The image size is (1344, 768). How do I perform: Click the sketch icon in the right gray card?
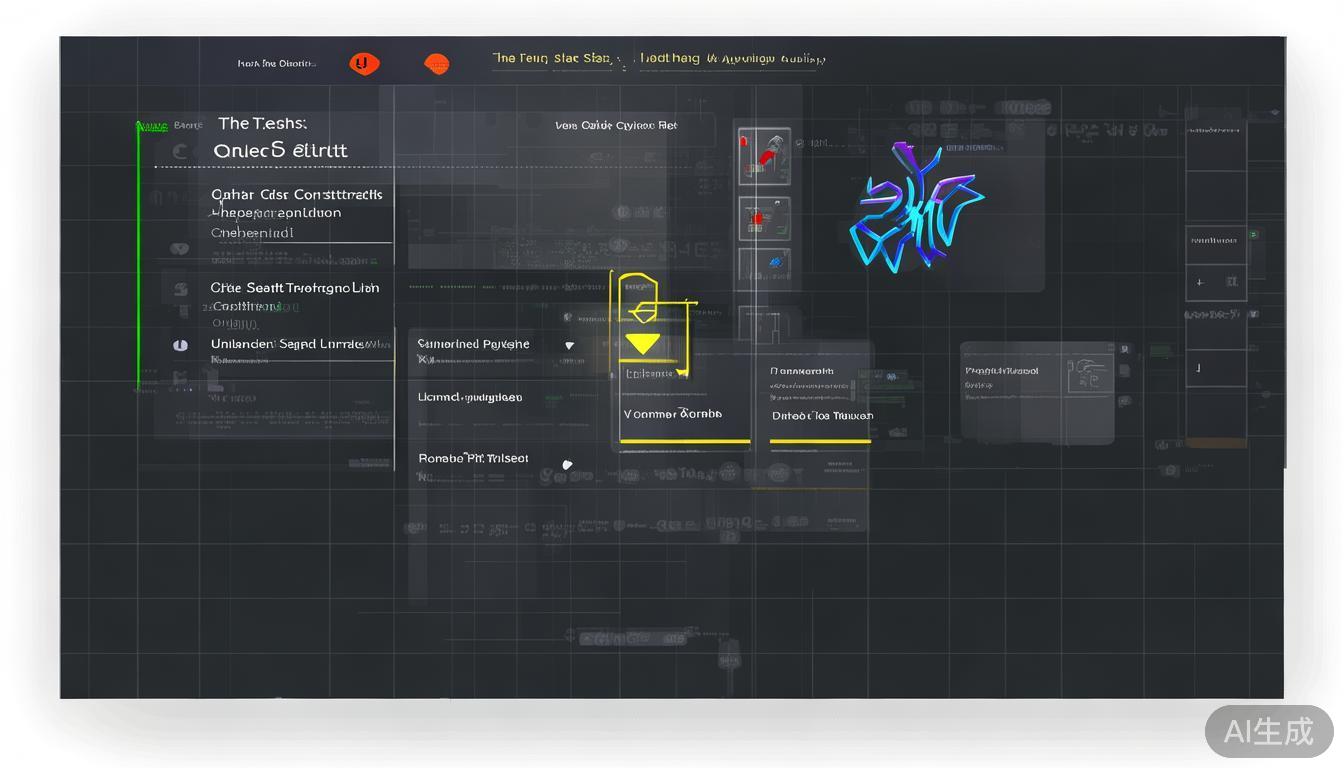tap(1088, 374)
